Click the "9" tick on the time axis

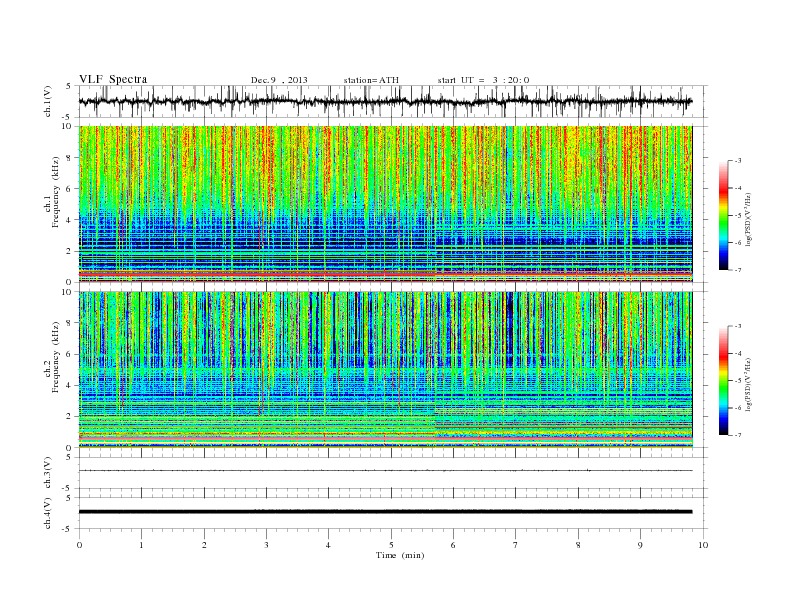click(x=640, y=545)
